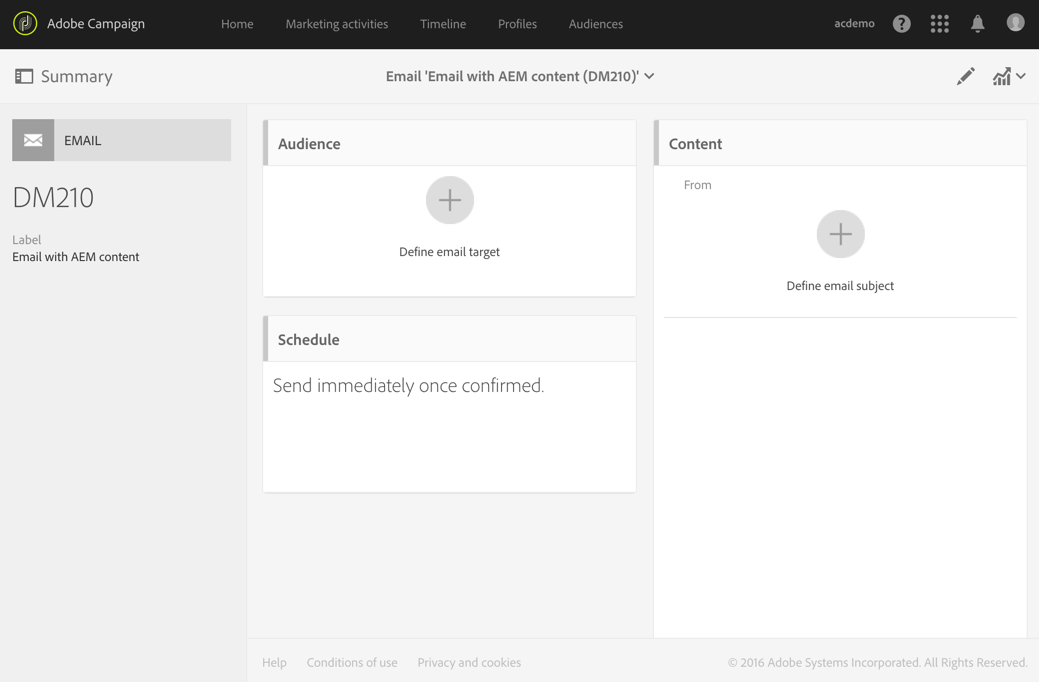
Task: Click the prepare and send chart icon
Action: tap(1003, 75)
